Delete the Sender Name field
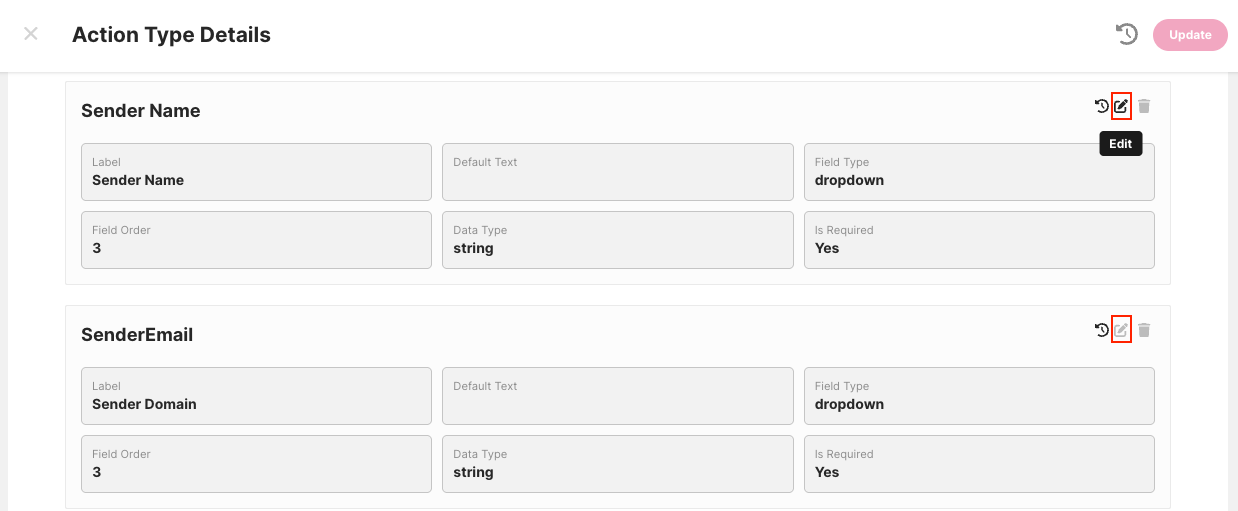Screen dimensions: 1238x511 1144,106
